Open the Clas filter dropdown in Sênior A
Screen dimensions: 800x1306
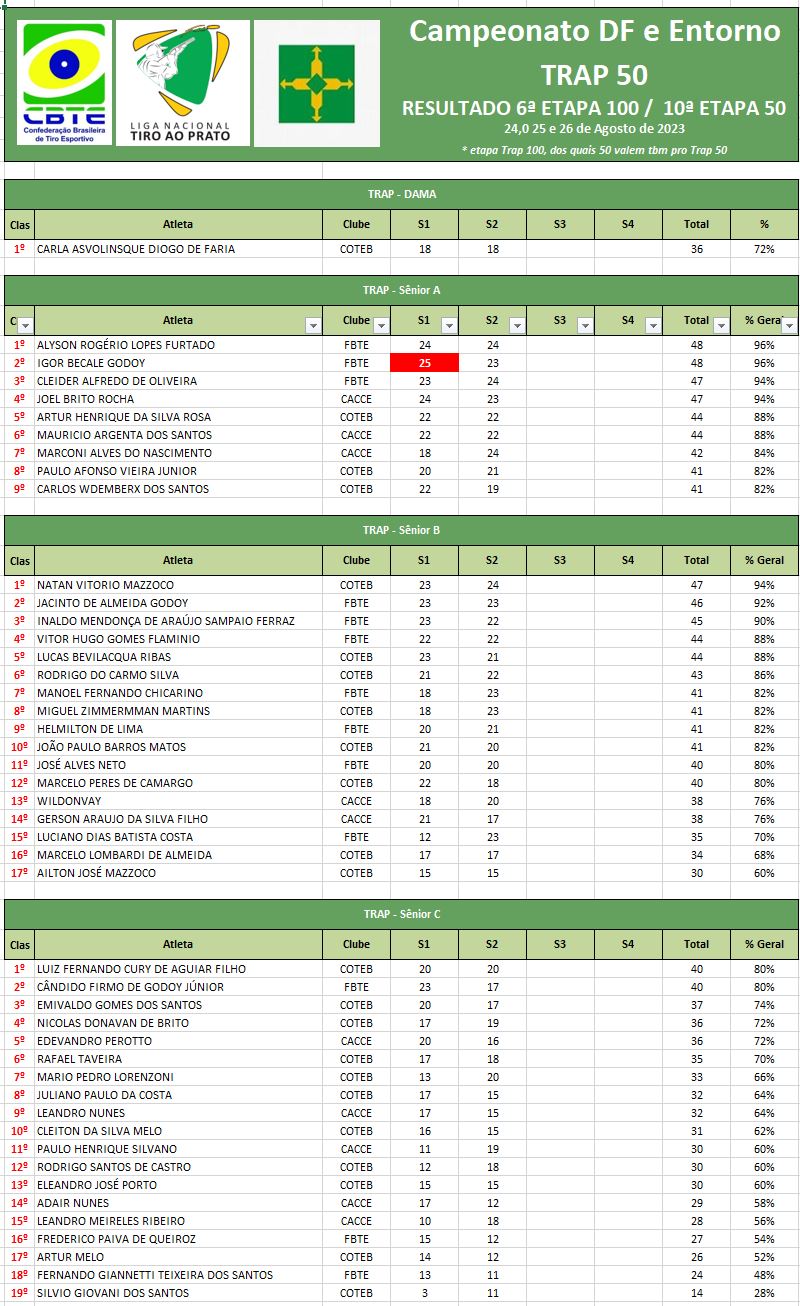pyautogui.click(x=26, y=325)
